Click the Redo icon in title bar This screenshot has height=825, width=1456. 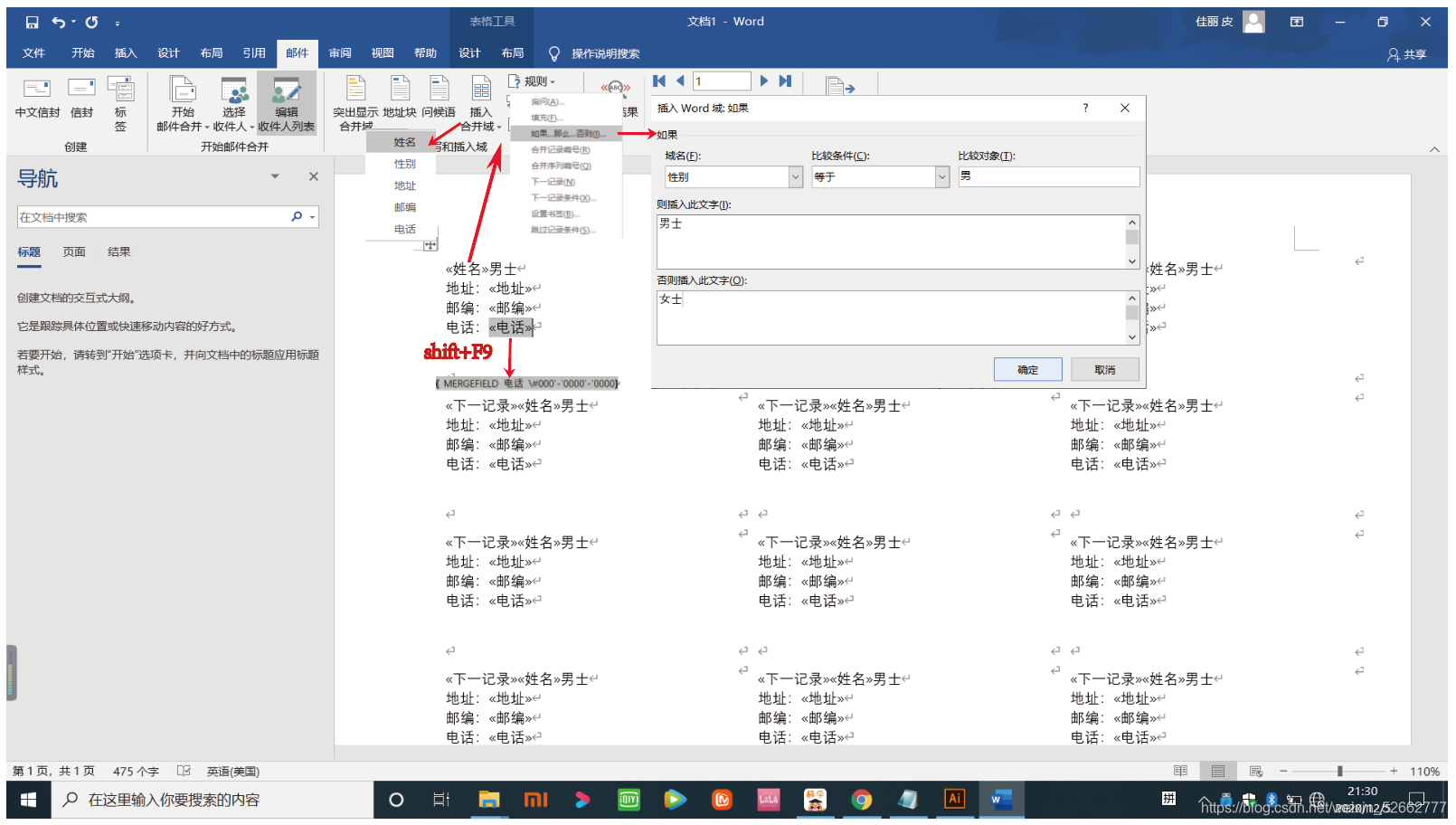[x=91, y=22]
